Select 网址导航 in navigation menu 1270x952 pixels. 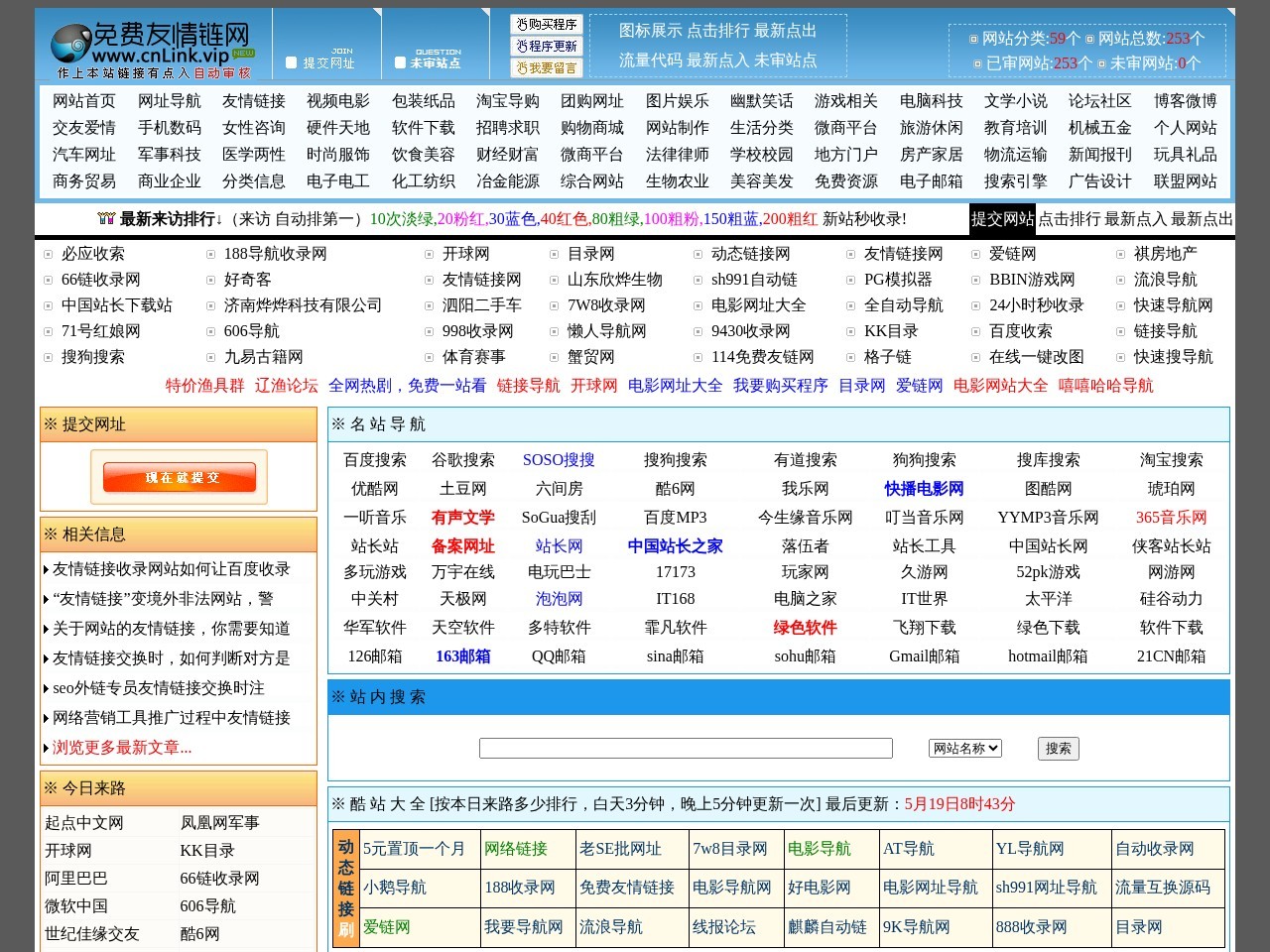(169, 101)
